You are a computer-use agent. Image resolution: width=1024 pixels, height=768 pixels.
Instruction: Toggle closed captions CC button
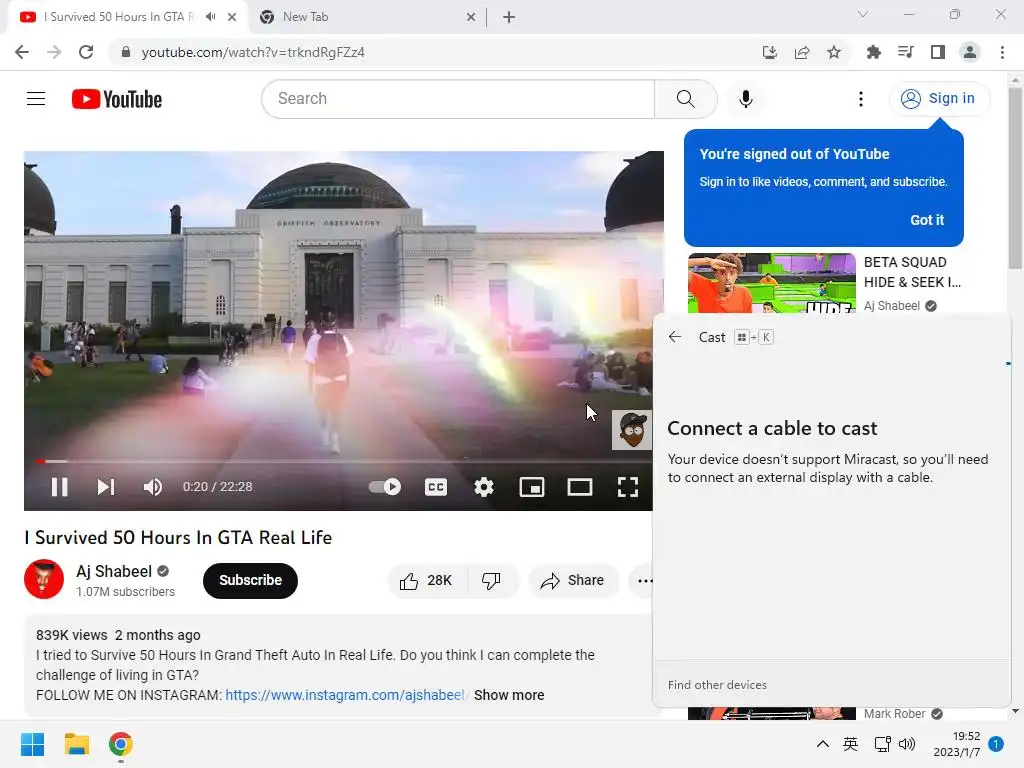(x=436, y=487)
